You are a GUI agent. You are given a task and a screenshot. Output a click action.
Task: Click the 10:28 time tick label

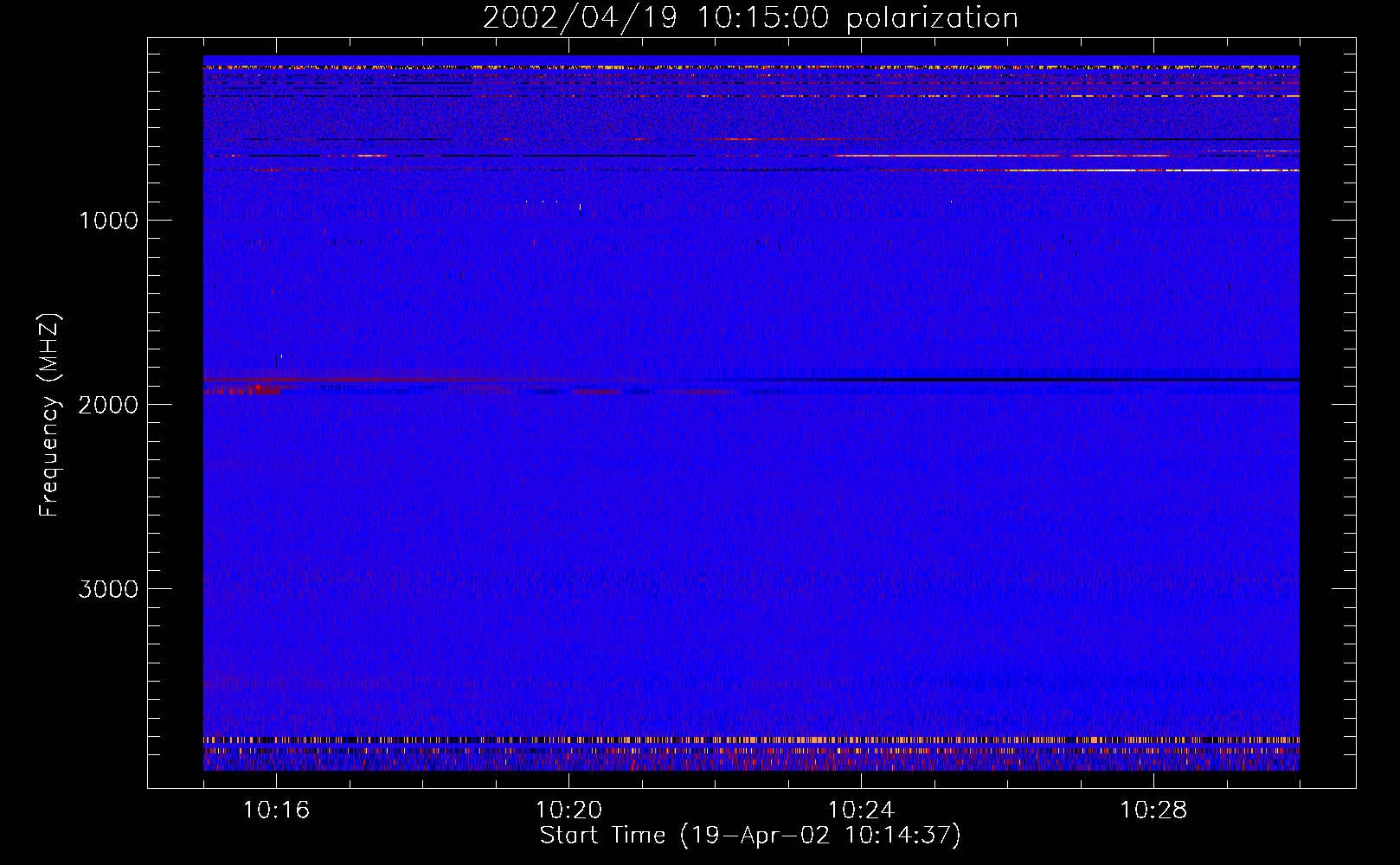click(x=1153, y=811)
